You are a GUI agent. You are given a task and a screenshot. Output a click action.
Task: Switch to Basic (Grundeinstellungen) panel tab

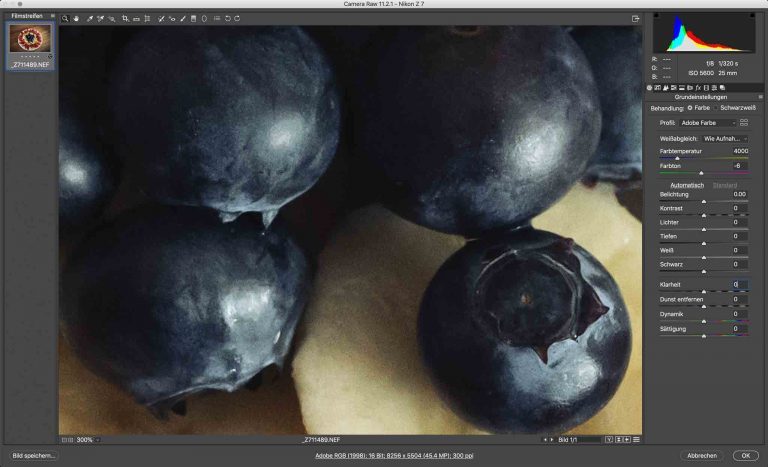649,88
